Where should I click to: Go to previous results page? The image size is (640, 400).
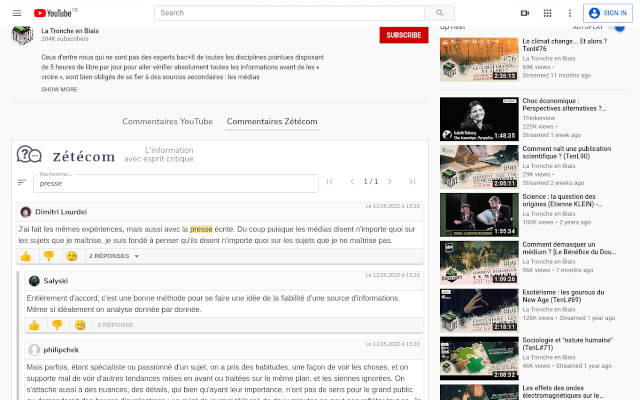pos(352,182)
